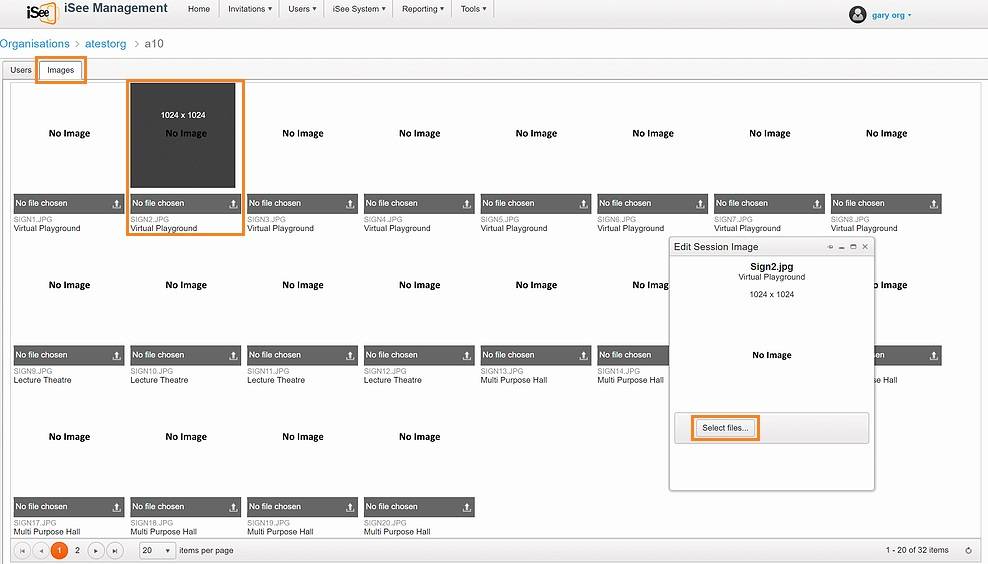The width and height of the screenshot is (988, 564).
Task: Go to page 2 of images
Action: coord(78,551)
